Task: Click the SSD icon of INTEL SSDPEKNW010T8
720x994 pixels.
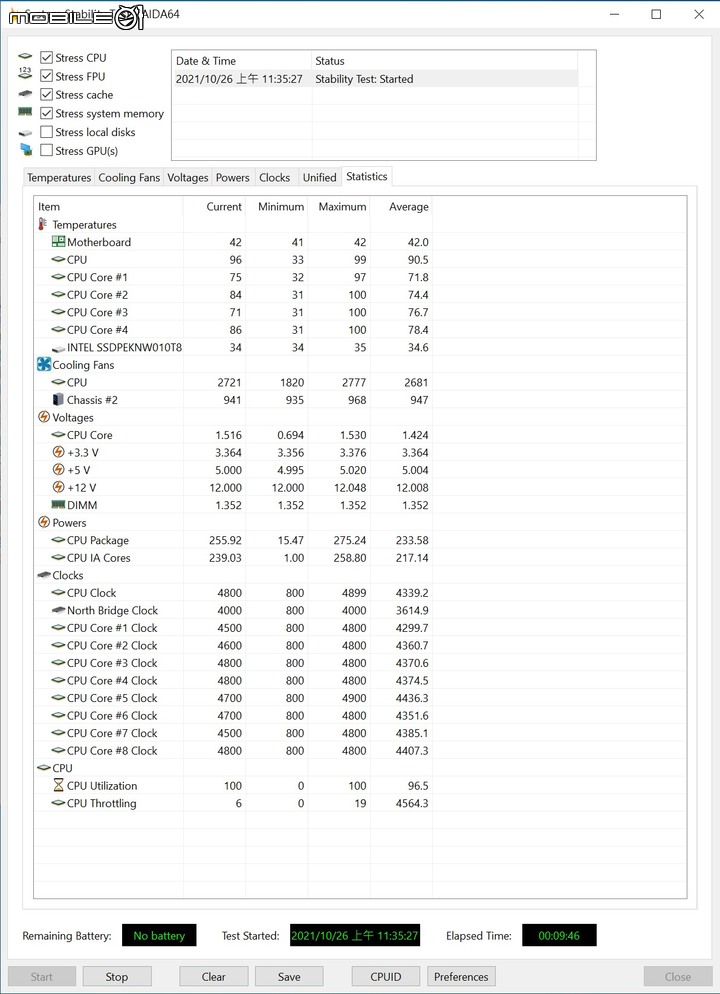Action: [x=58, y=348]
